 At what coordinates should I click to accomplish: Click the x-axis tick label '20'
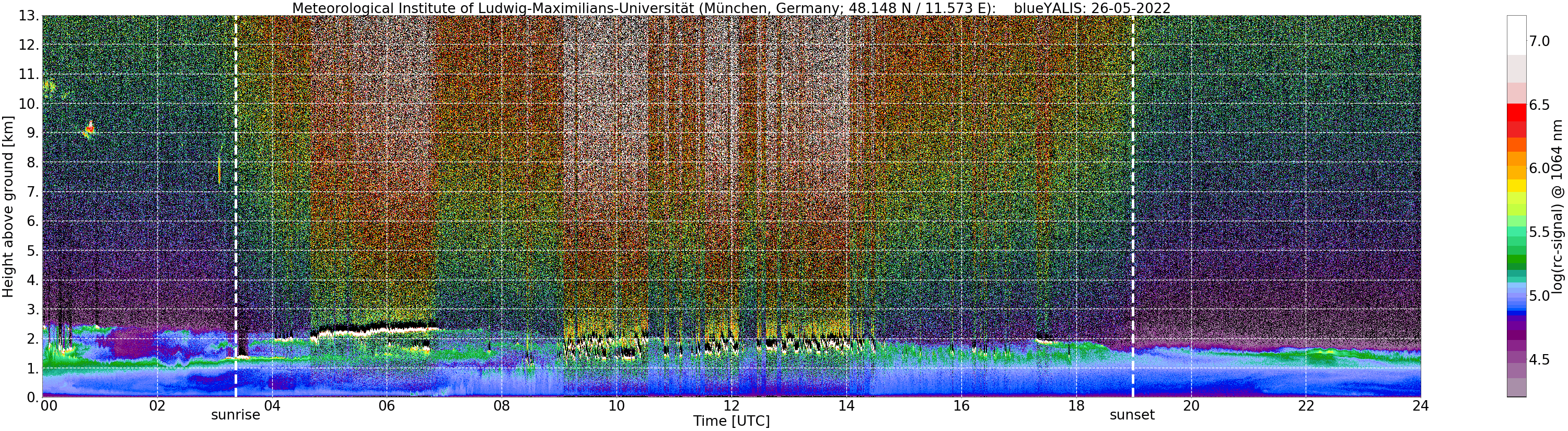point(1191,406)
